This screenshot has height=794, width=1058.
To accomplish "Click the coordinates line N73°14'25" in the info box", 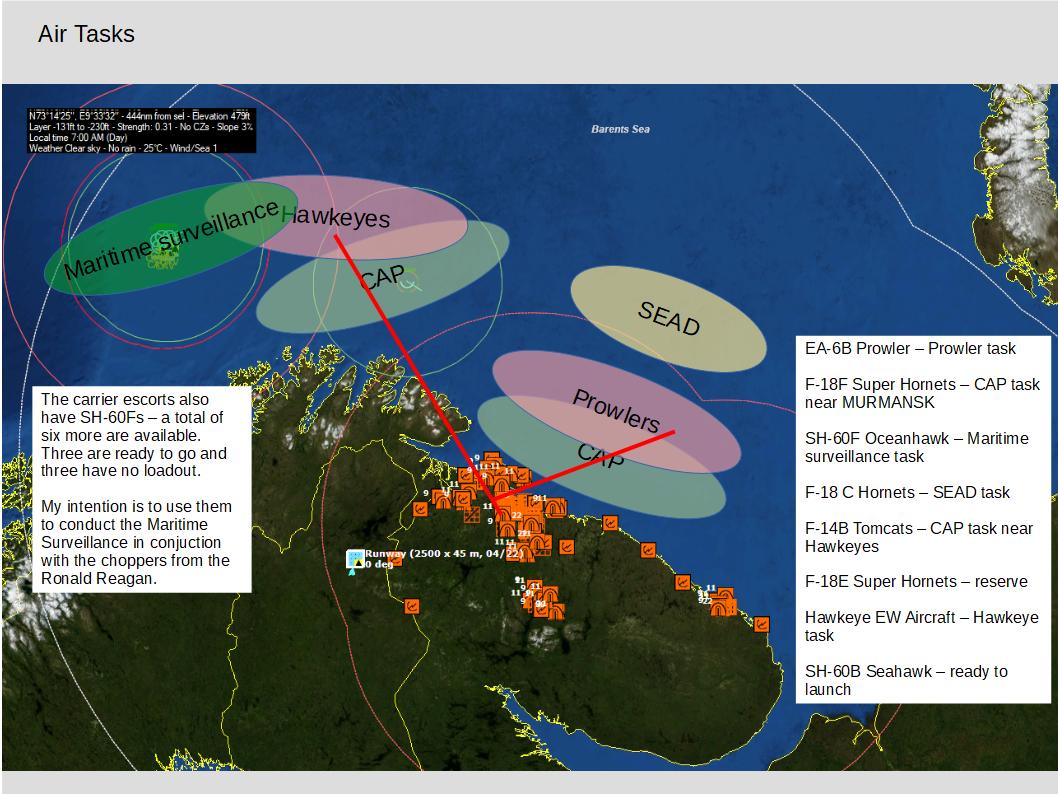I will coord(140,116).
